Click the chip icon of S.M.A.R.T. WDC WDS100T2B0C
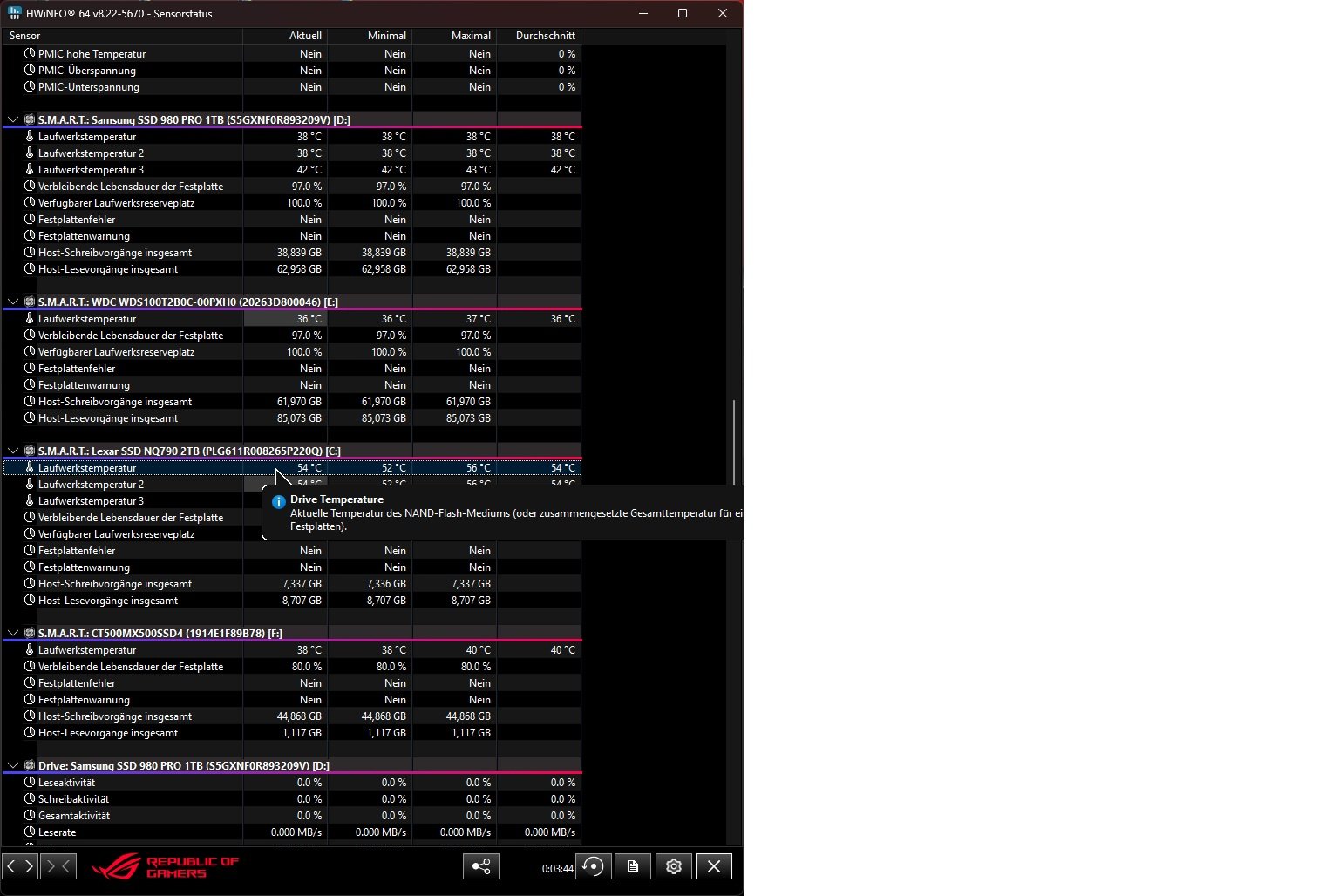This screenshot has height=896, width=1339. click(x=30, y=302)
